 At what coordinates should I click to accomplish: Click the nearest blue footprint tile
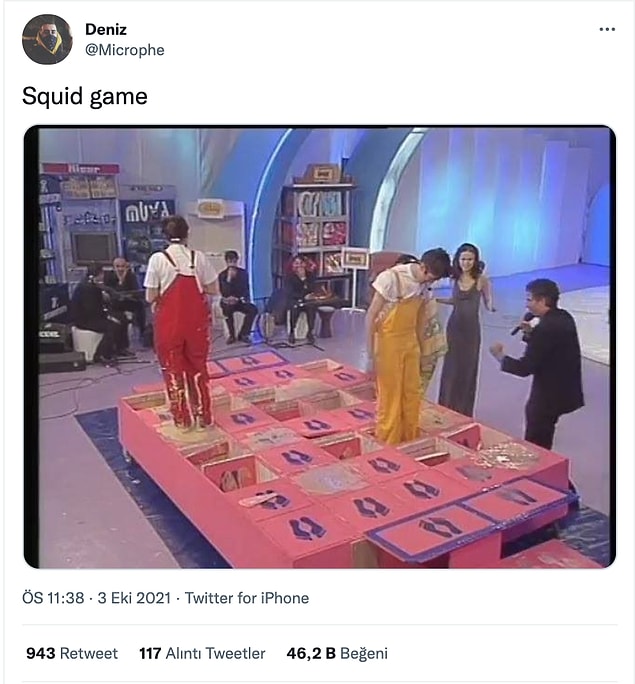307,529
